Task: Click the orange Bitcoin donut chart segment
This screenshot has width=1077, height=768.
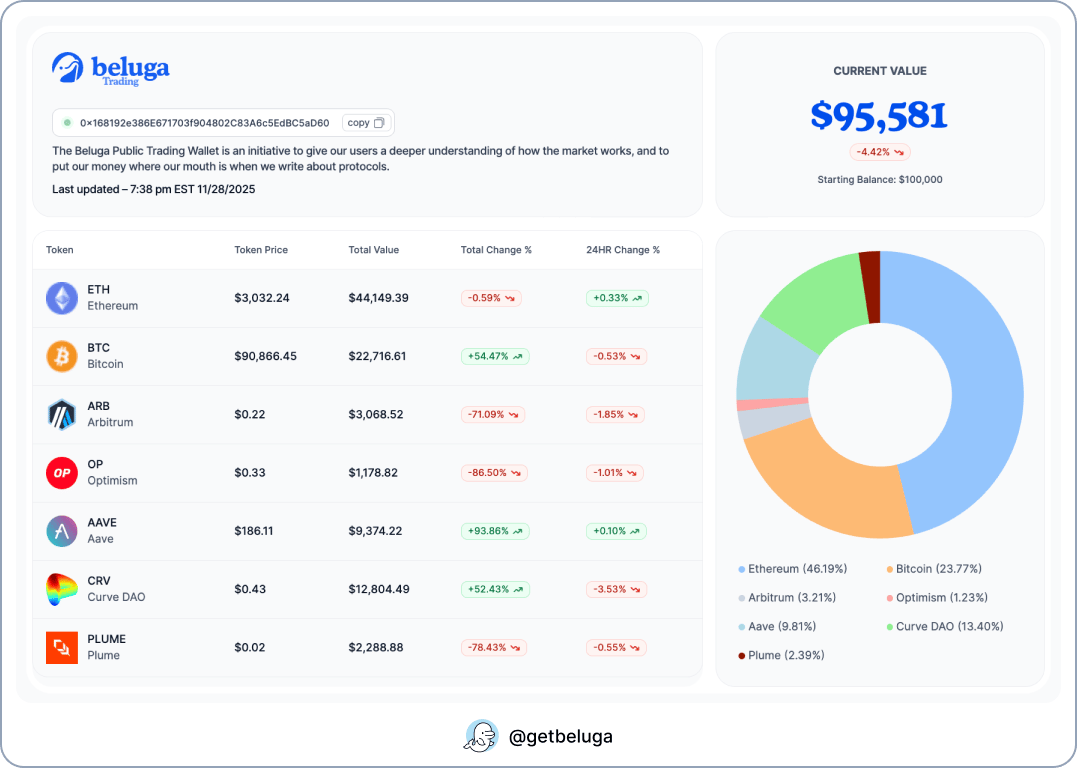Action: coord(835,486)
